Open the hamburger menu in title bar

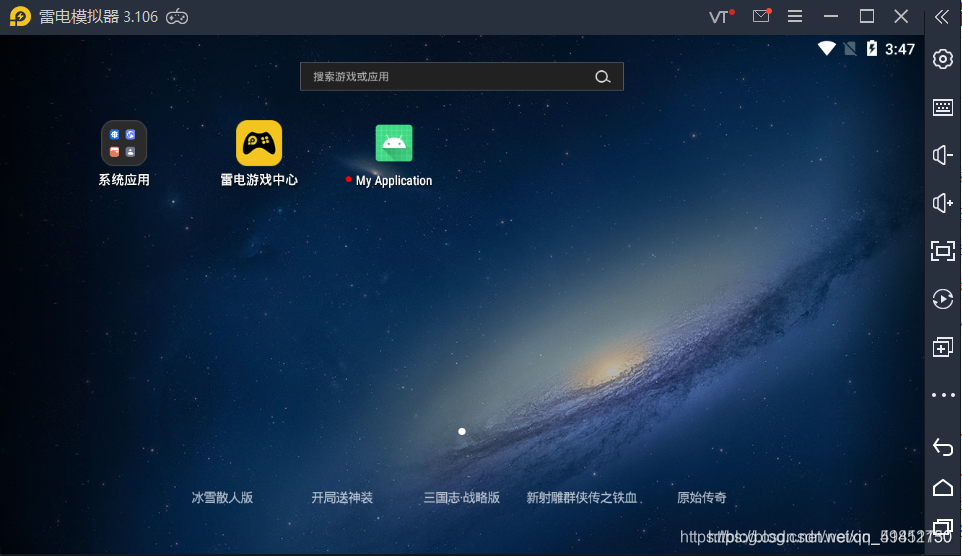(x=795, y=17)
